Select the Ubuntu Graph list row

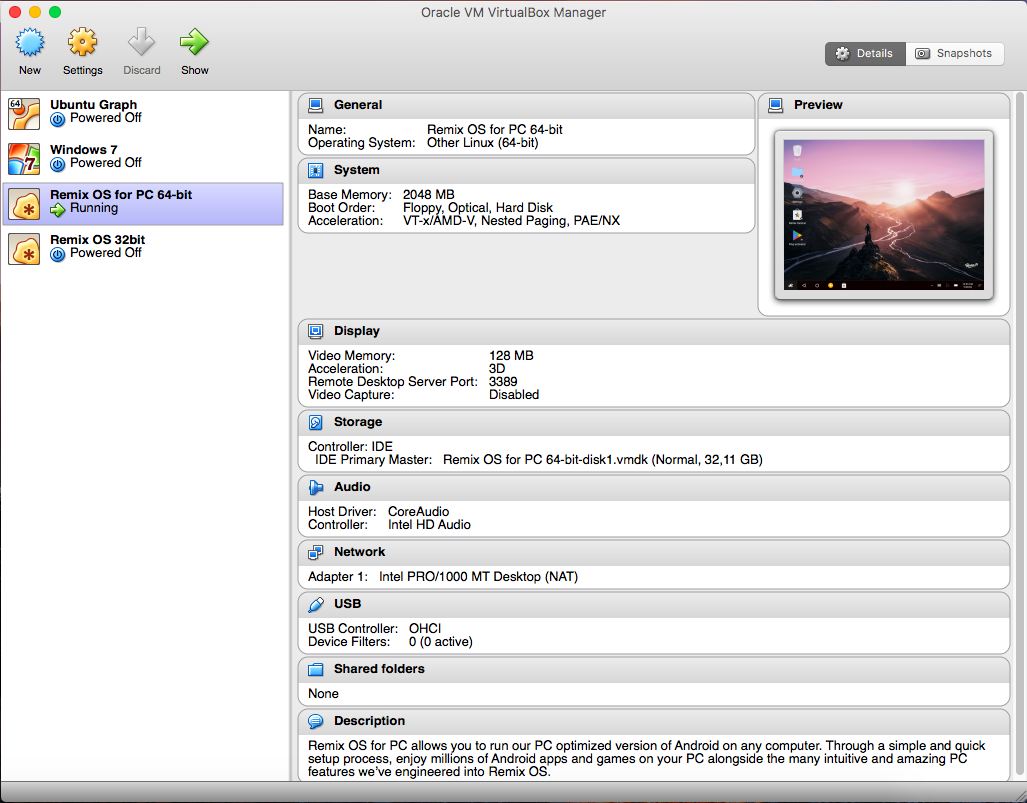tap(143, 113)
